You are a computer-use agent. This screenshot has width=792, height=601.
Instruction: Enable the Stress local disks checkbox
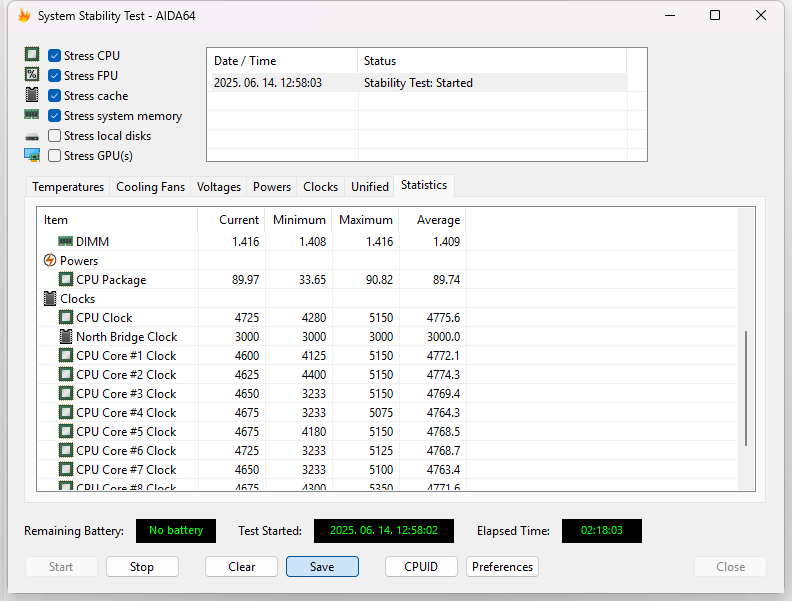coord(55,135)
